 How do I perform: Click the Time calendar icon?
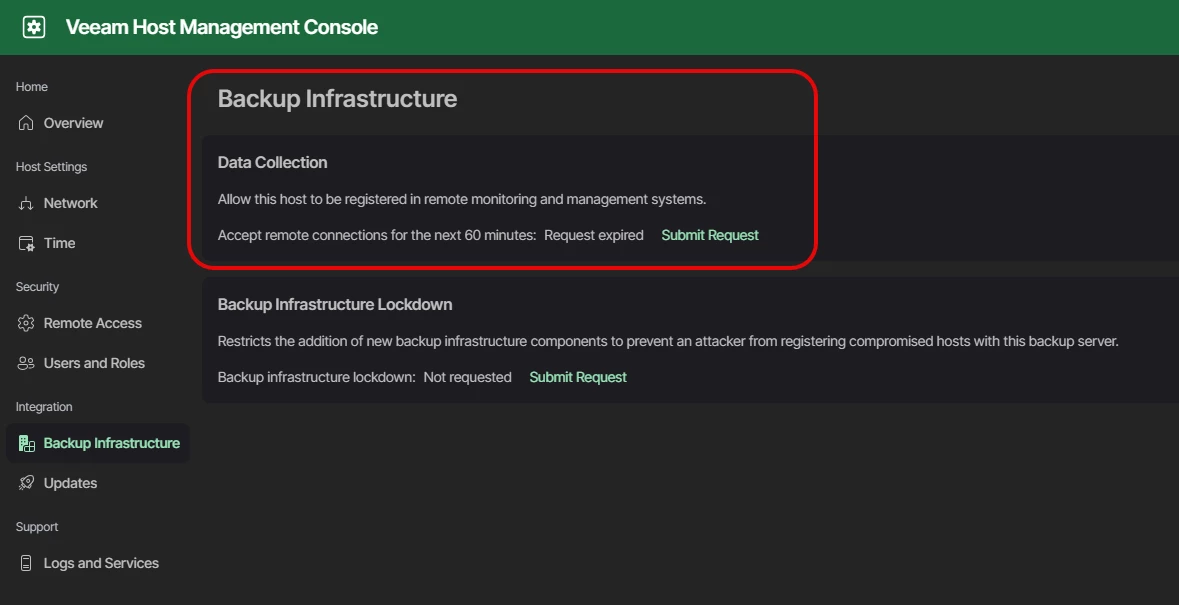(x=26, y=243)
